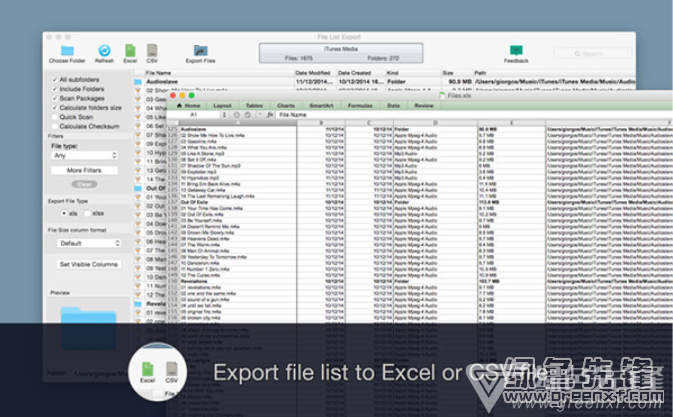Click the fx formula button in Excel

point(270,115)
